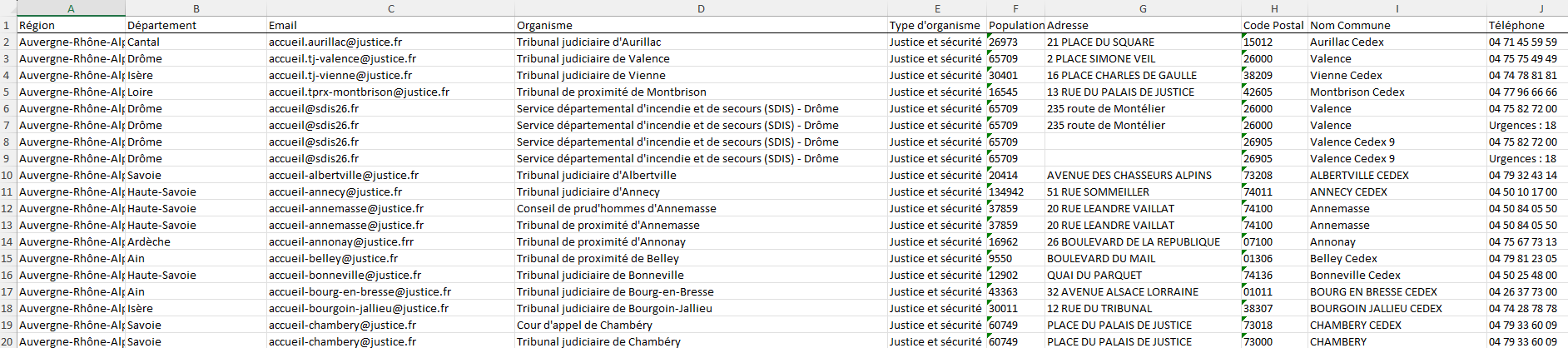Select row 1 header number
This screenshot has width=1568, height=348.
[7, 25]
